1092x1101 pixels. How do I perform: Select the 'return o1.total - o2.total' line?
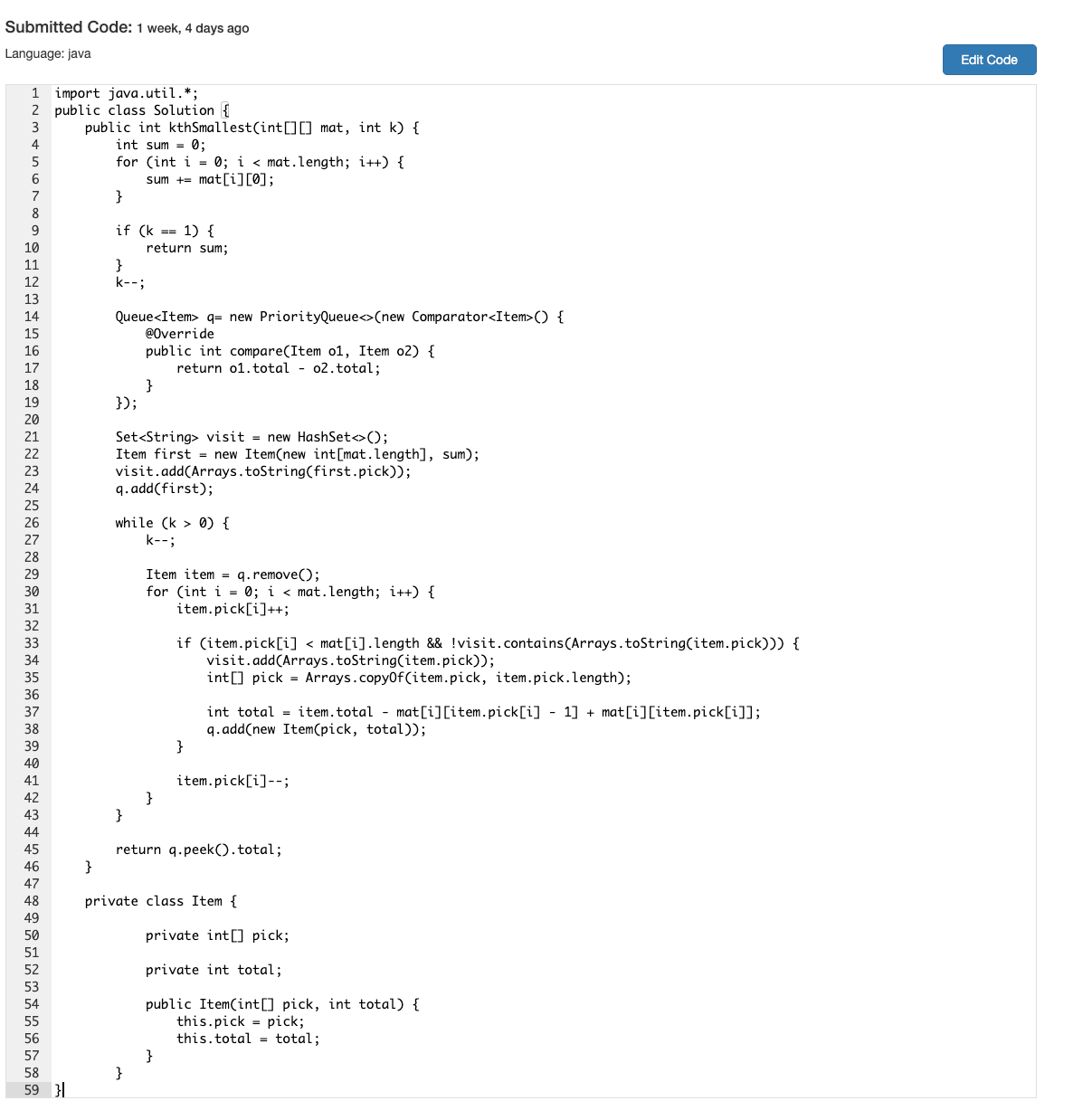[278, 368]
